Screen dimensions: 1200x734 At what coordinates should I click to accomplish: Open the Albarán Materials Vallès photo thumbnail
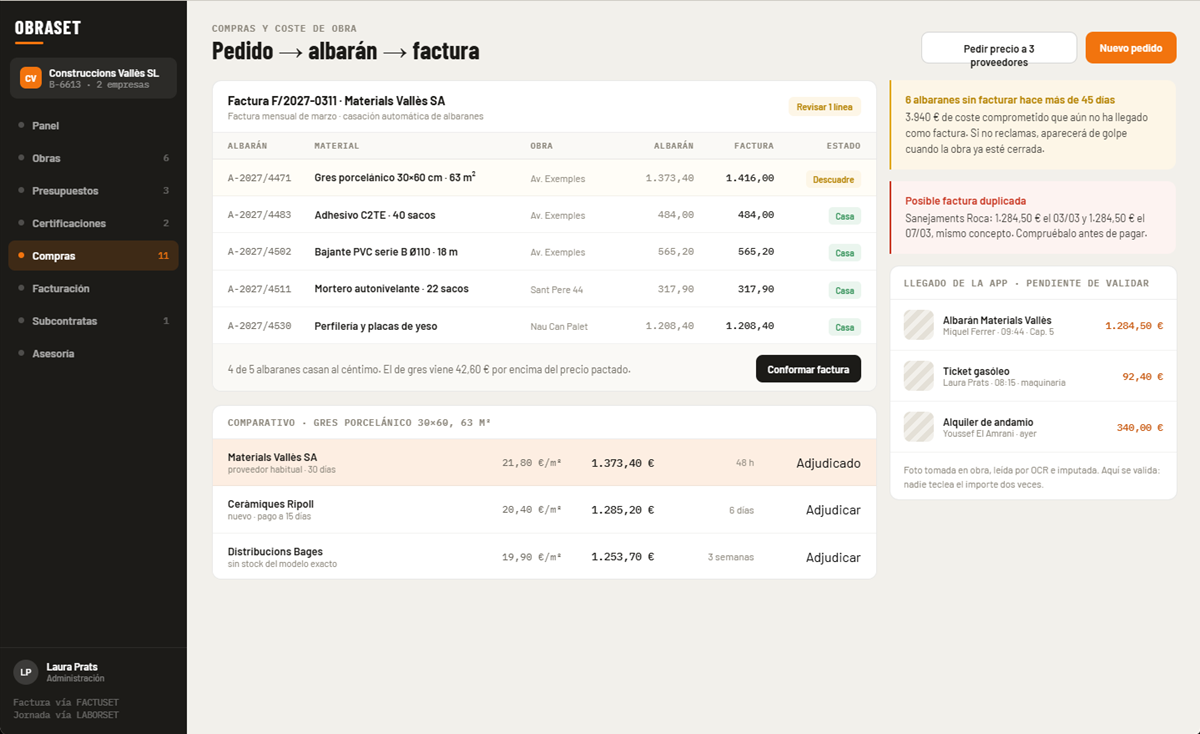point(918,325)
